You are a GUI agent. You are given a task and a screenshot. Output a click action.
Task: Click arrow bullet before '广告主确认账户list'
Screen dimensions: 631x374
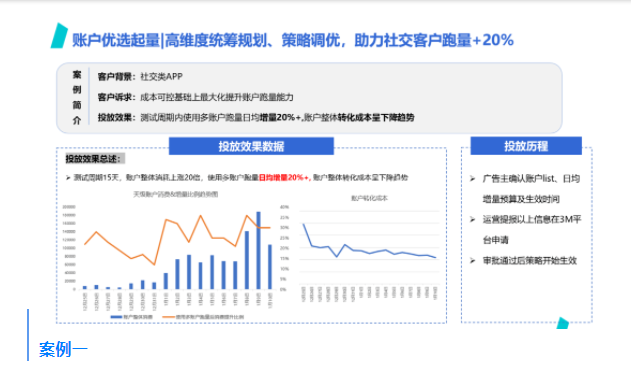coord(473,178)
